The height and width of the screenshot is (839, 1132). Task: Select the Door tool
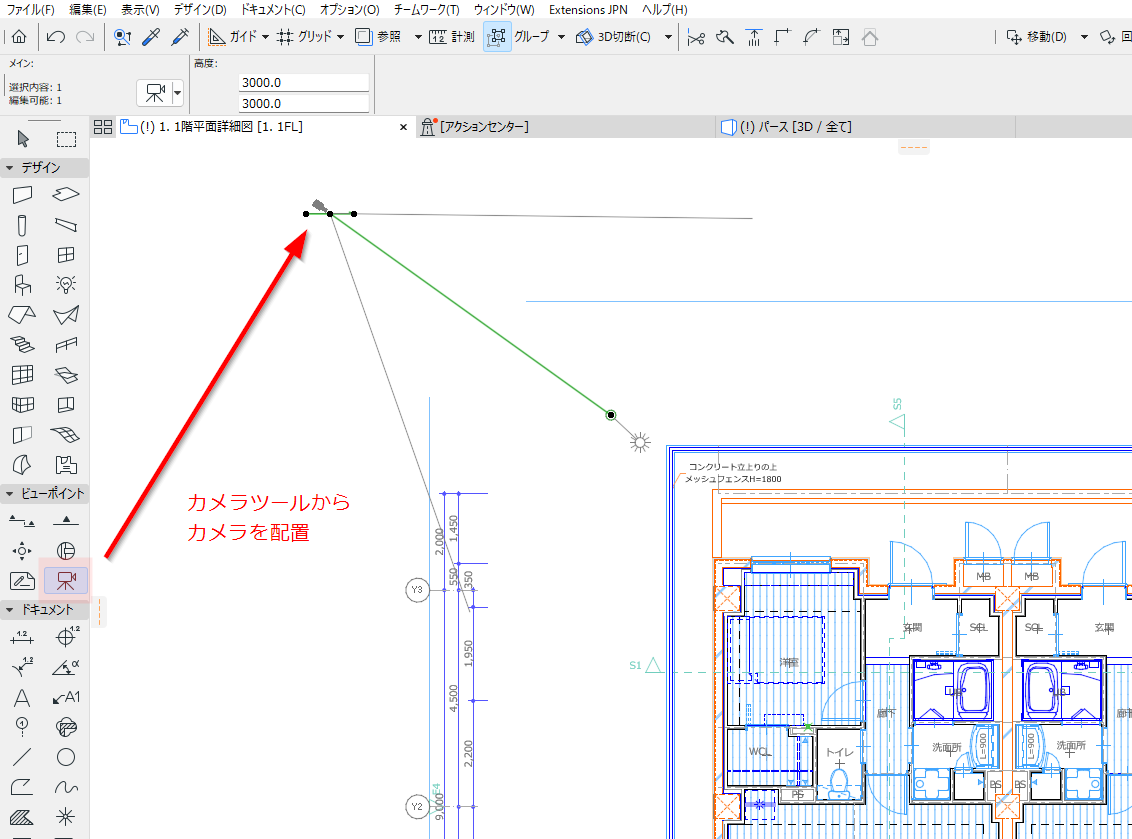[x=22, y=255]
